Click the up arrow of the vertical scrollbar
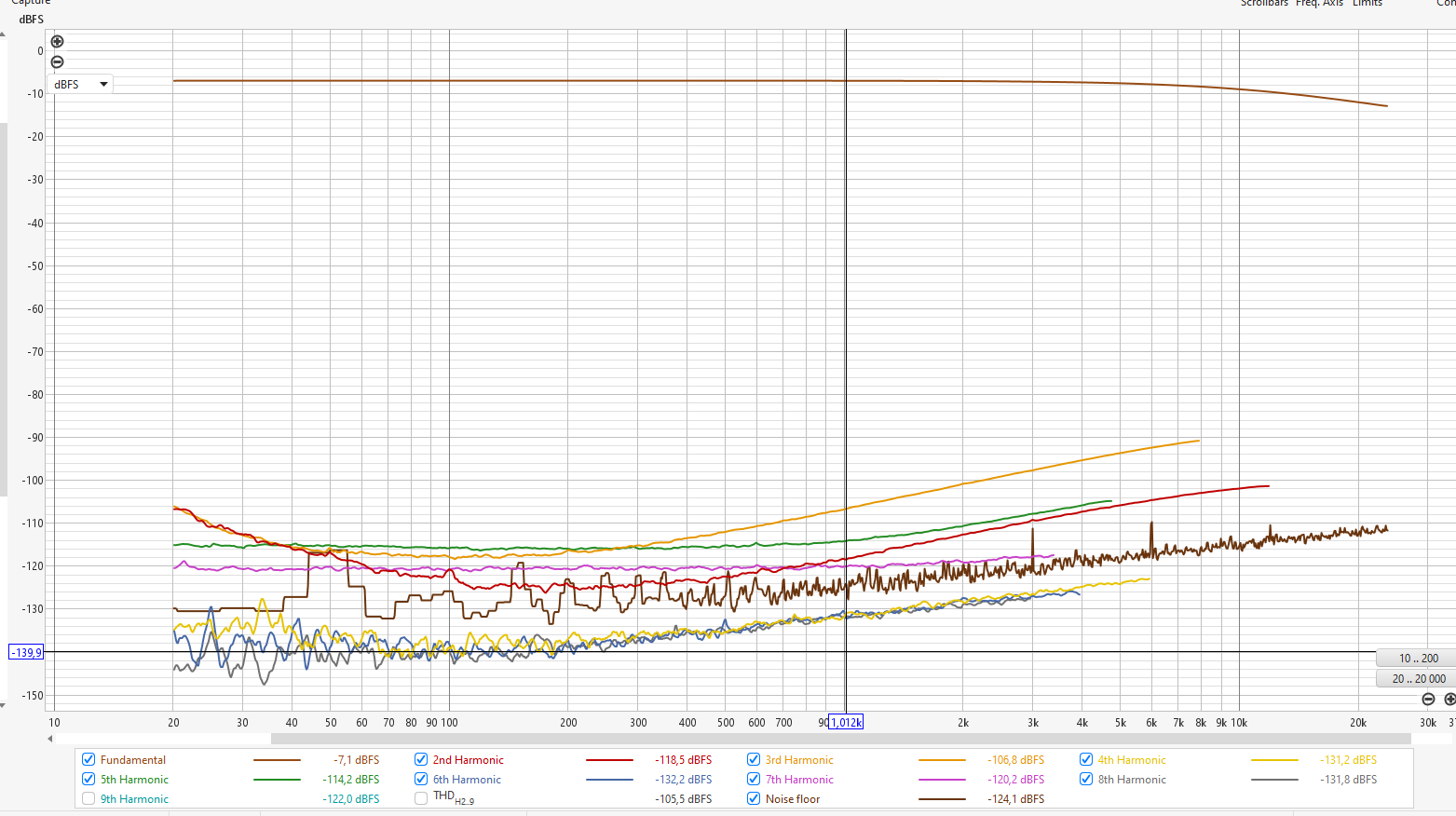 [x=3, y=35]
